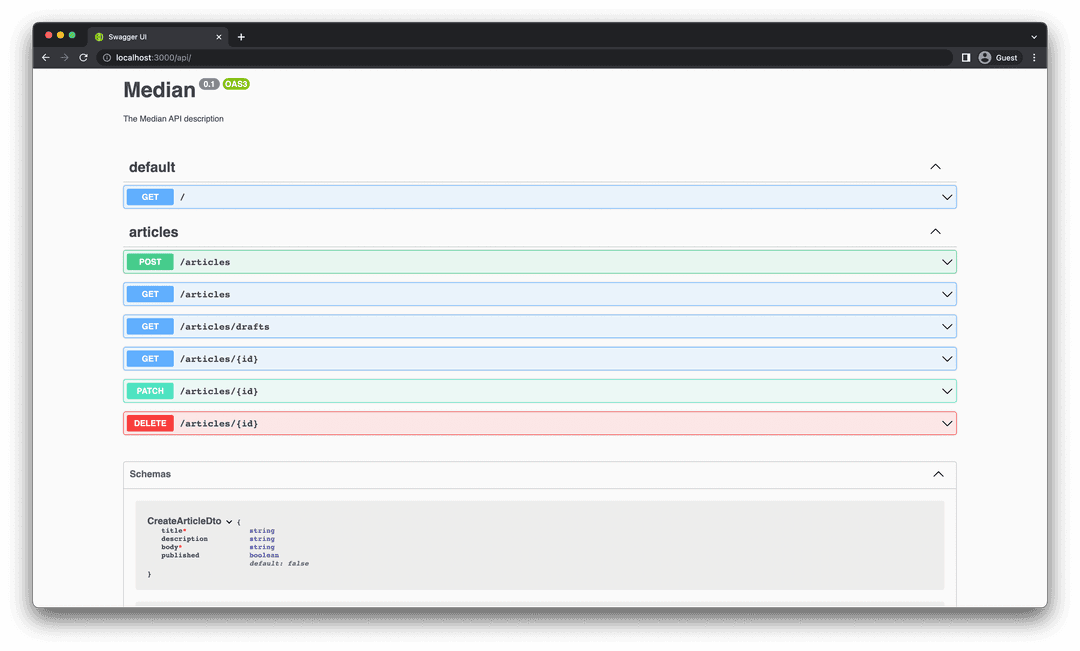Click the GET badge for /articles/drafts

tap(149, 326)
